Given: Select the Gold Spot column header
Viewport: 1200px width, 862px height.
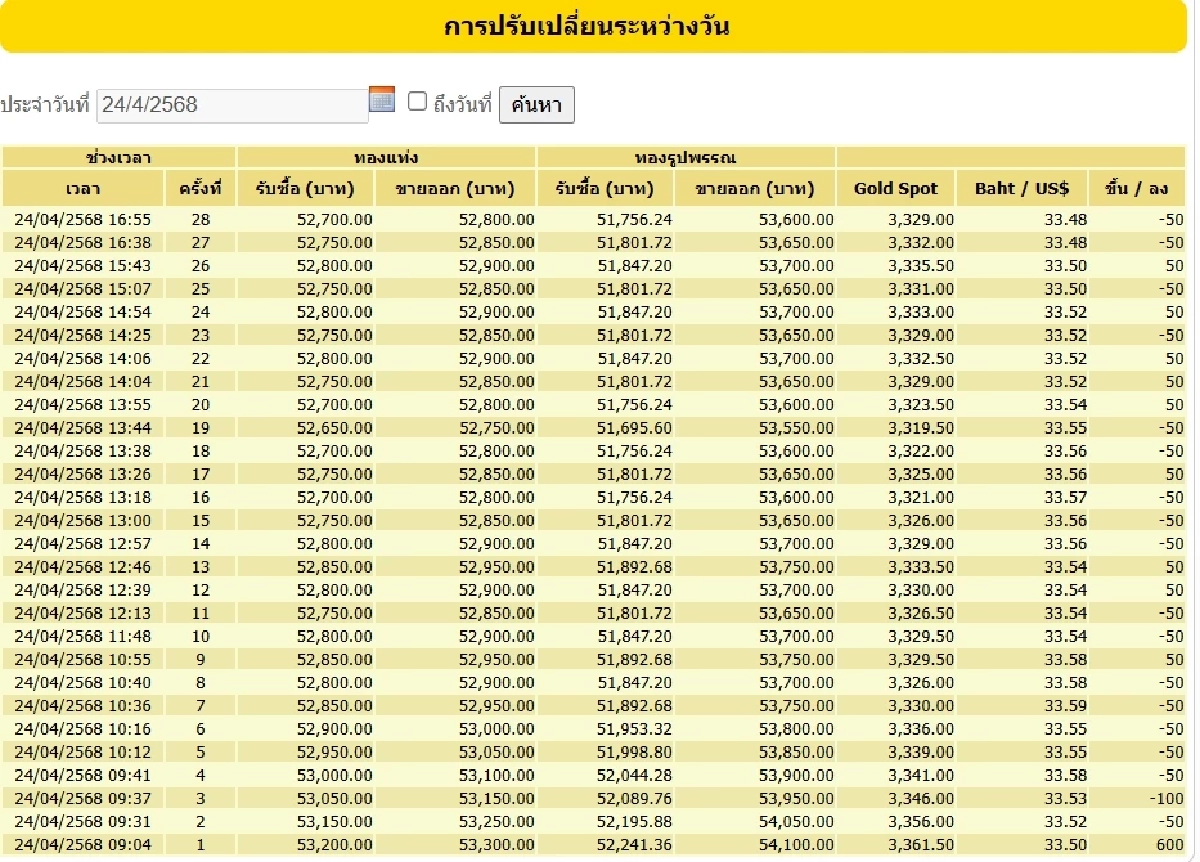Looking at the screenshot, I should tap(895, 188).
